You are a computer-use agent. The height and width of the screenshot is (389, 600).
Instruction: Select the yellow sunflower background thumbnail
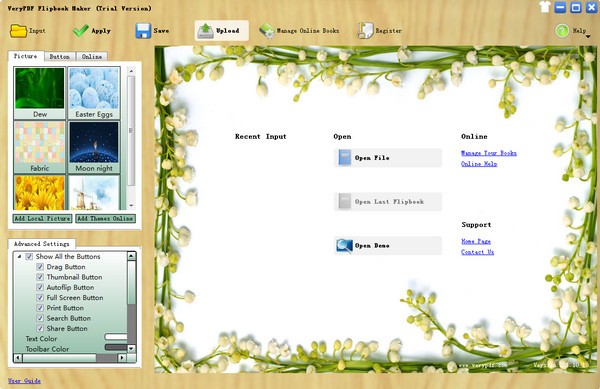[x=40, y=192]
